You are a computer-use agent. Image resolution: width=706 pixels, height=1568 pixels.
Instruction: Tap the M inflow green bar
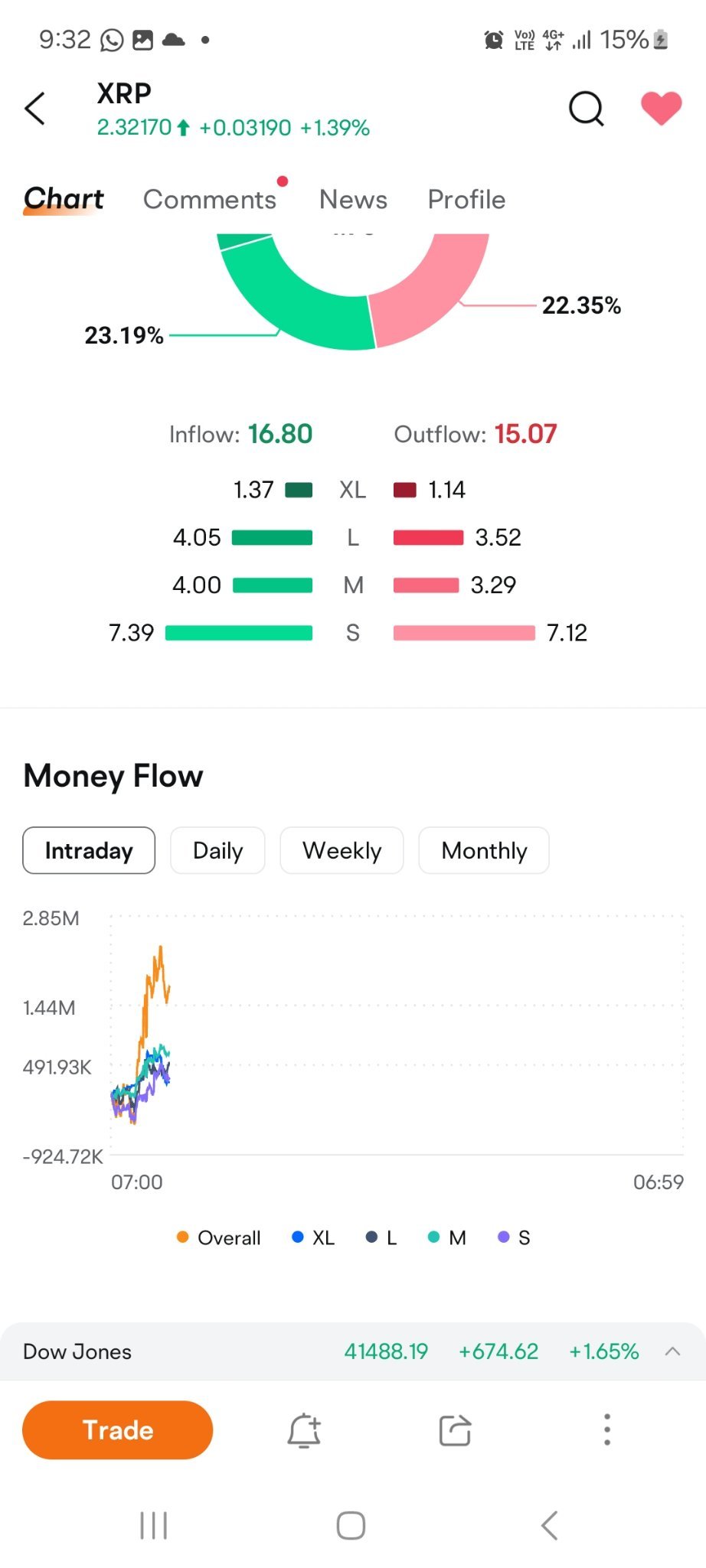pyautogui.click(x=273, y=585)
